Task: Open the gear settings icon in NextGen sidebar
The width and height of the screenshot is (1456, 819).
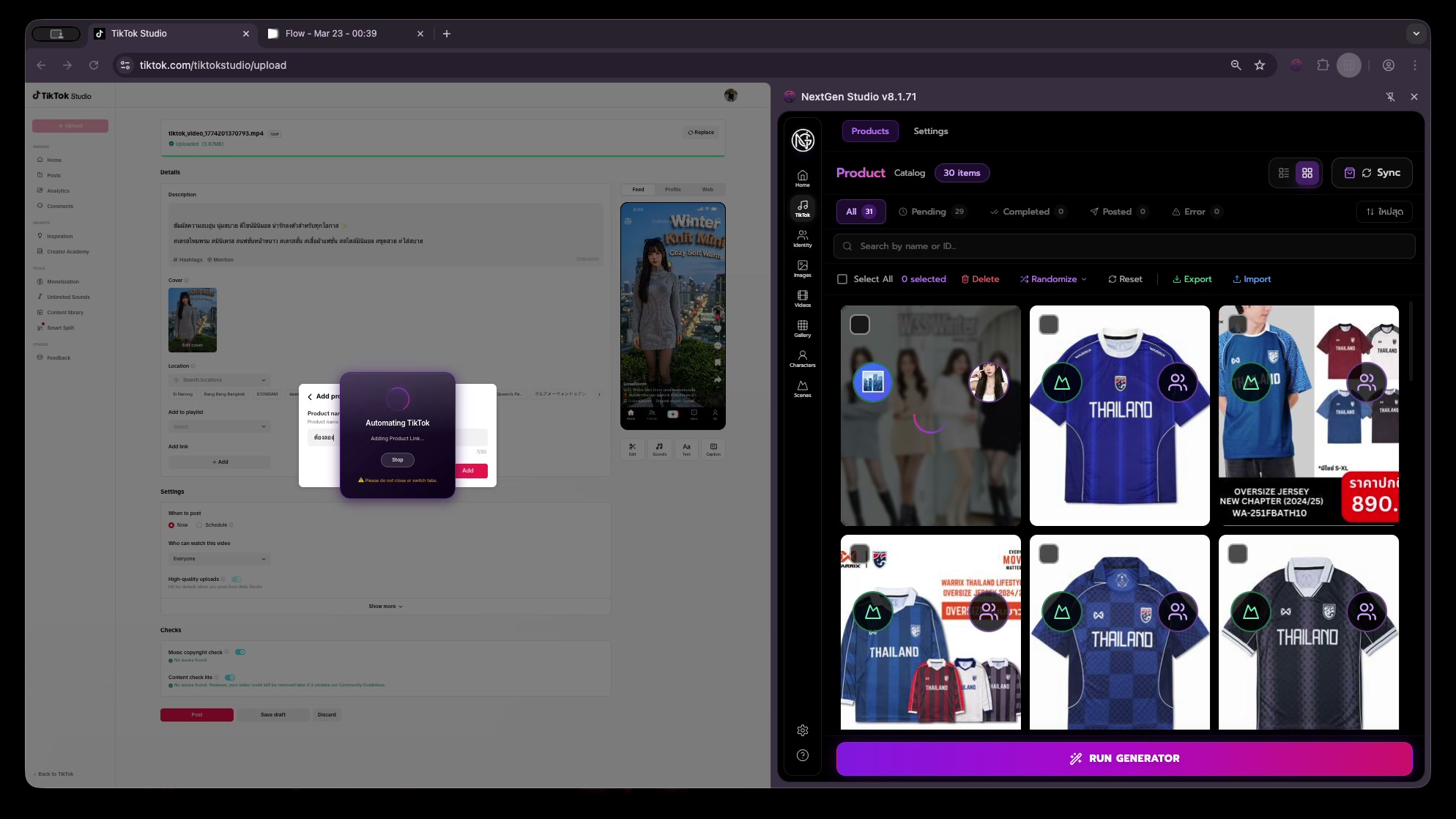Action: [x=803, y=730]
